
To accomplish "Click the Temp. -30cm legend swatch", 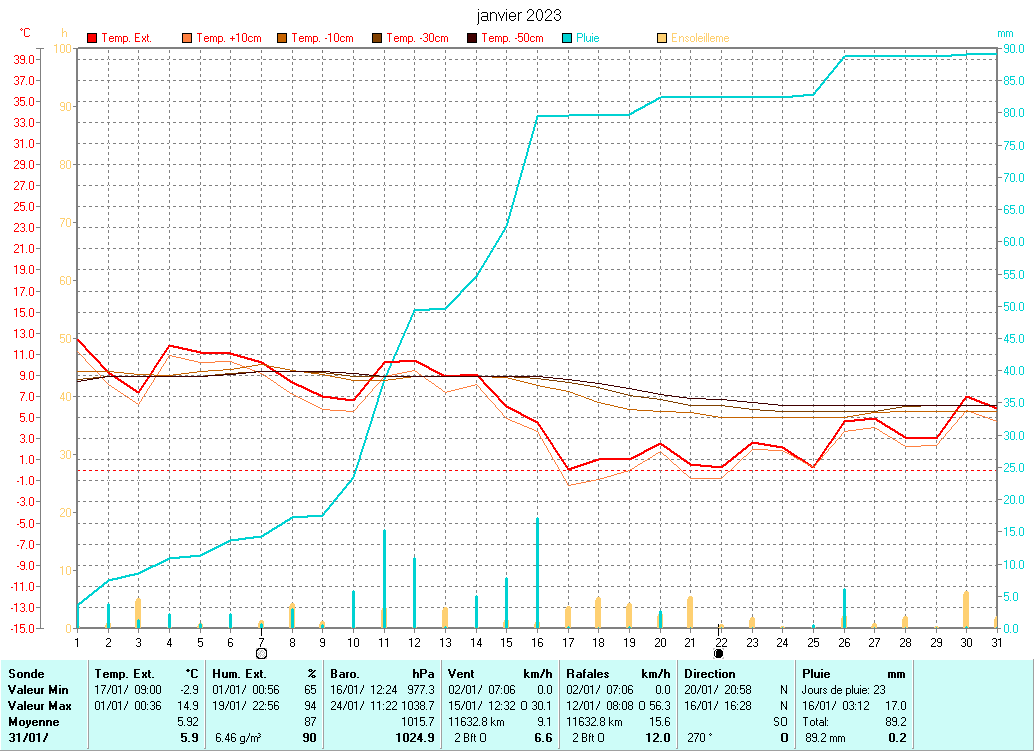I will coord(377,38).
